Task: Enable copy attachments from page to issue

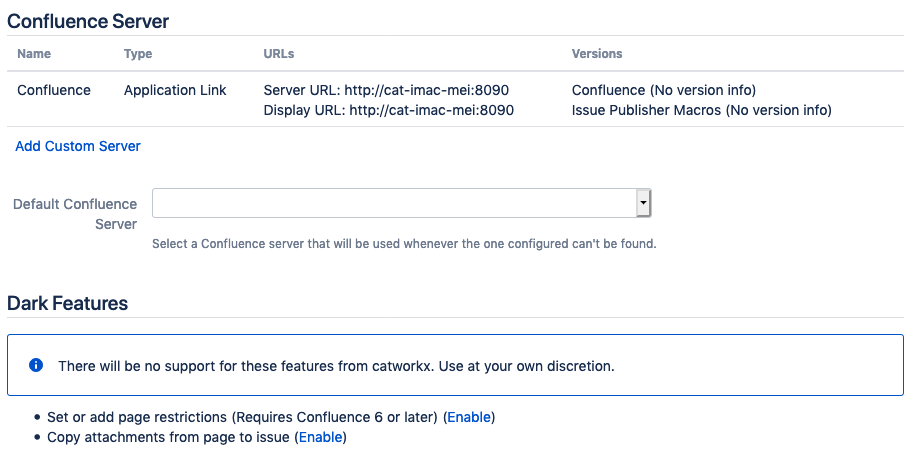Action: coord(321,437)
